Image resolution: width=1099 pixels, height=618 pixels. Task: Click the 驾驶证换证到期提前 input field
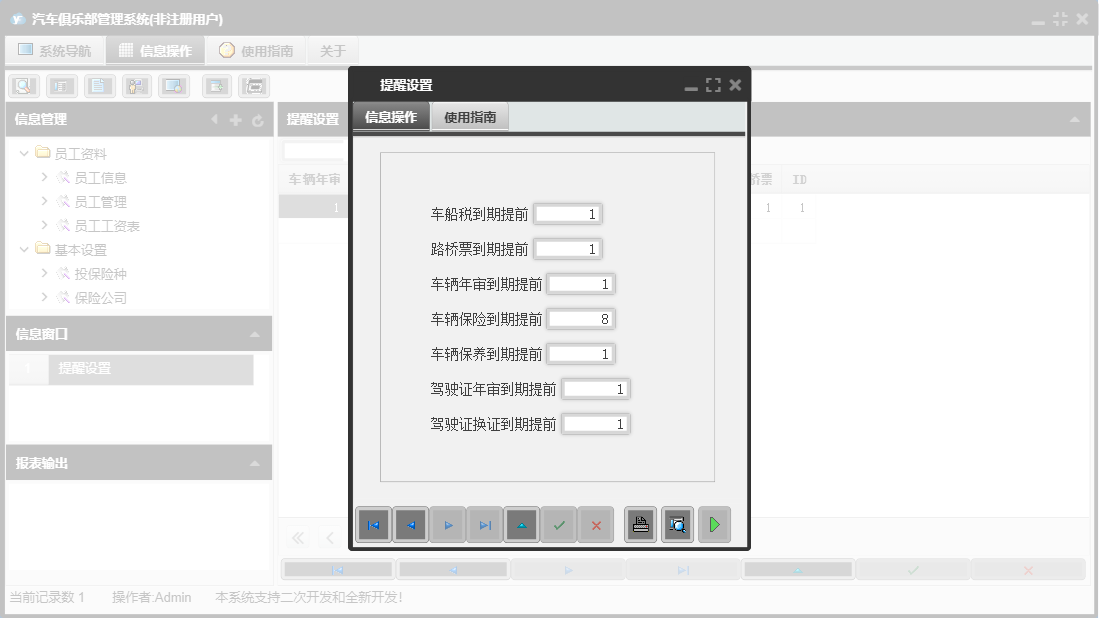pos(596,424)
